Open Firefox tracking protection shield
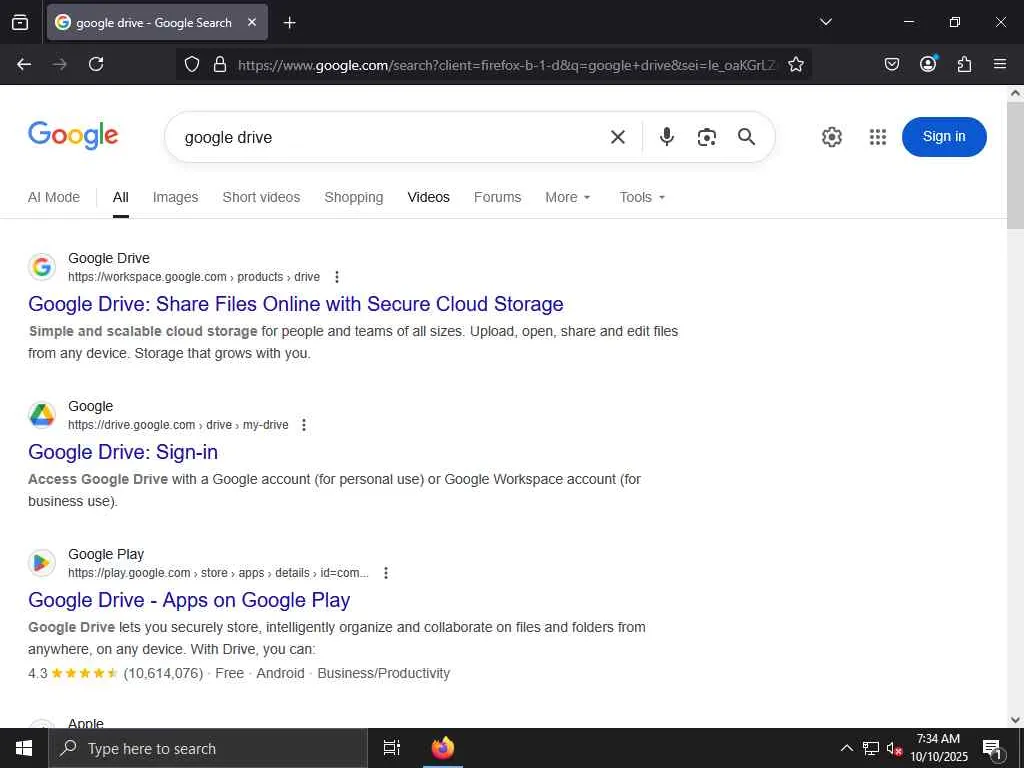Image resolution: width=1024 pixels, height=768 pixels. (191, 65)
